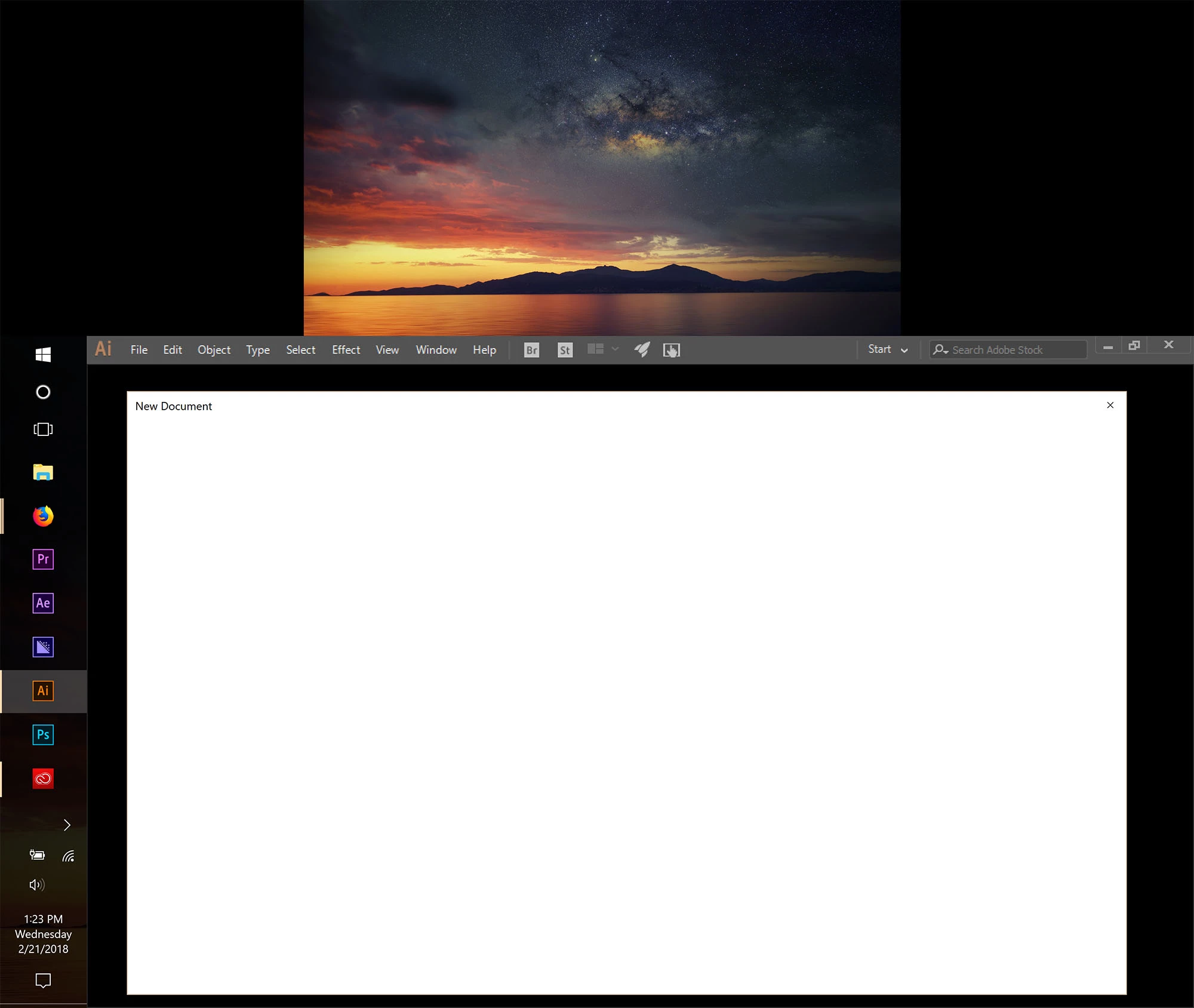Expand hidden system tray icons chevron
The height and width of the screenshot is (1008, 1194).
[67, 825]
